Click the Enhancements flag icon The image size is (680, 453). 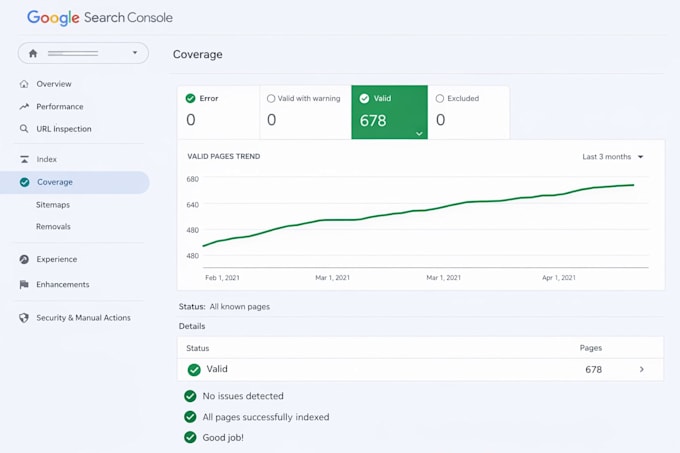point(24,284)
